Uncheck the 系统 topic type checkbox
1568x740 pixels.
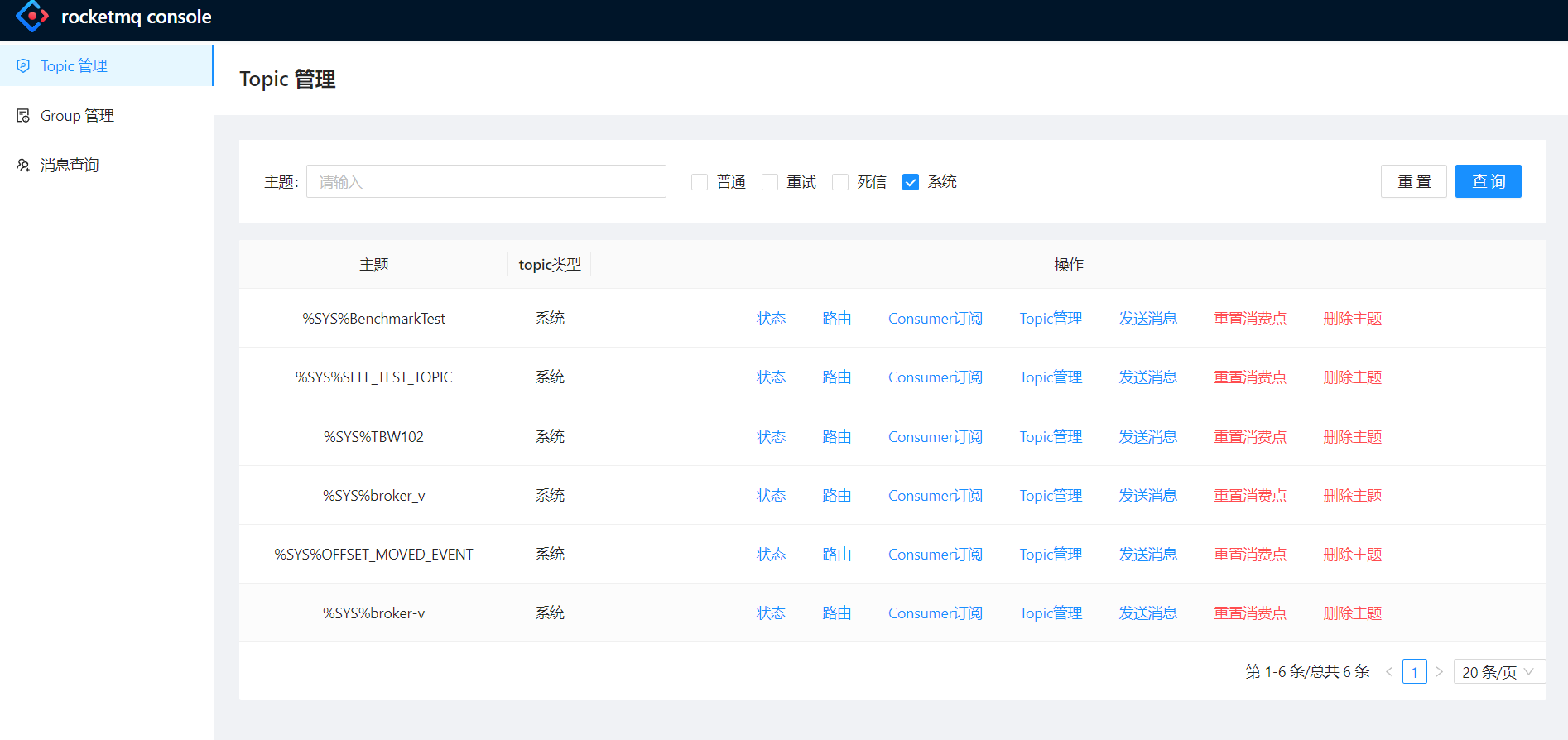coord(911,182)
